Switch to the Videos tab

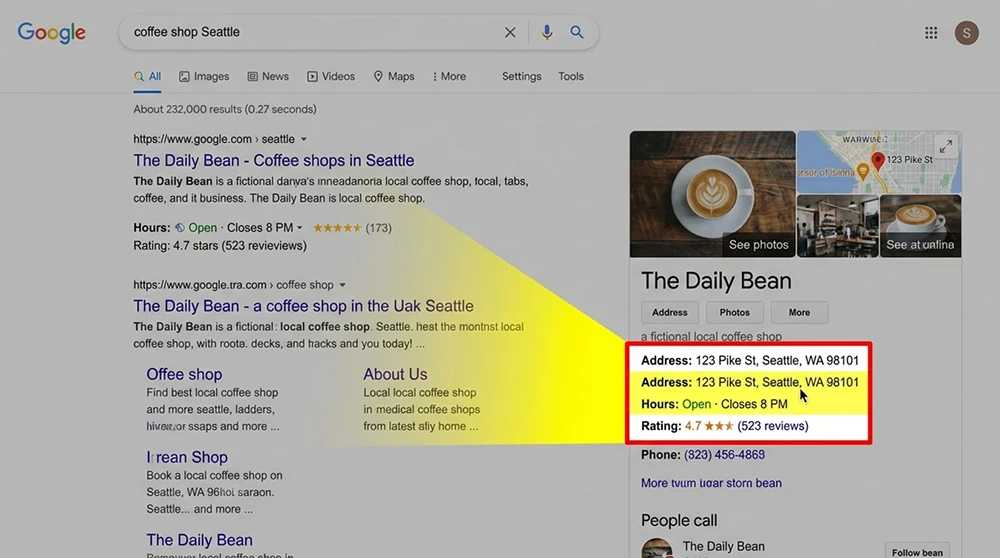[x=331, y=77]
